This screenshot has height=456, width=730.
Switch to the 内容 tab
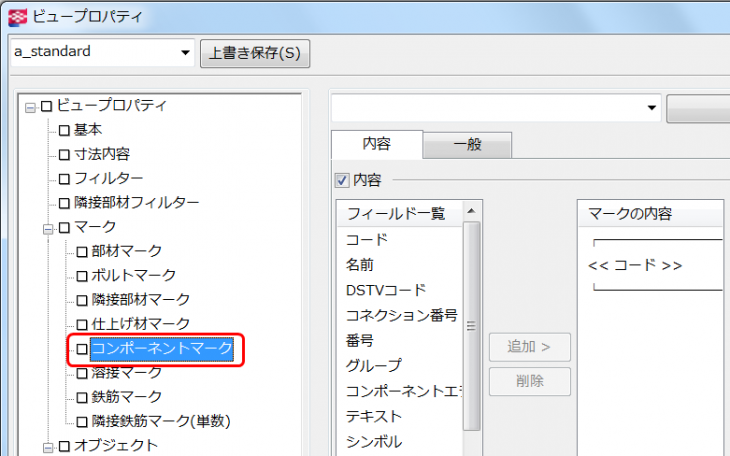pos(377,144)
